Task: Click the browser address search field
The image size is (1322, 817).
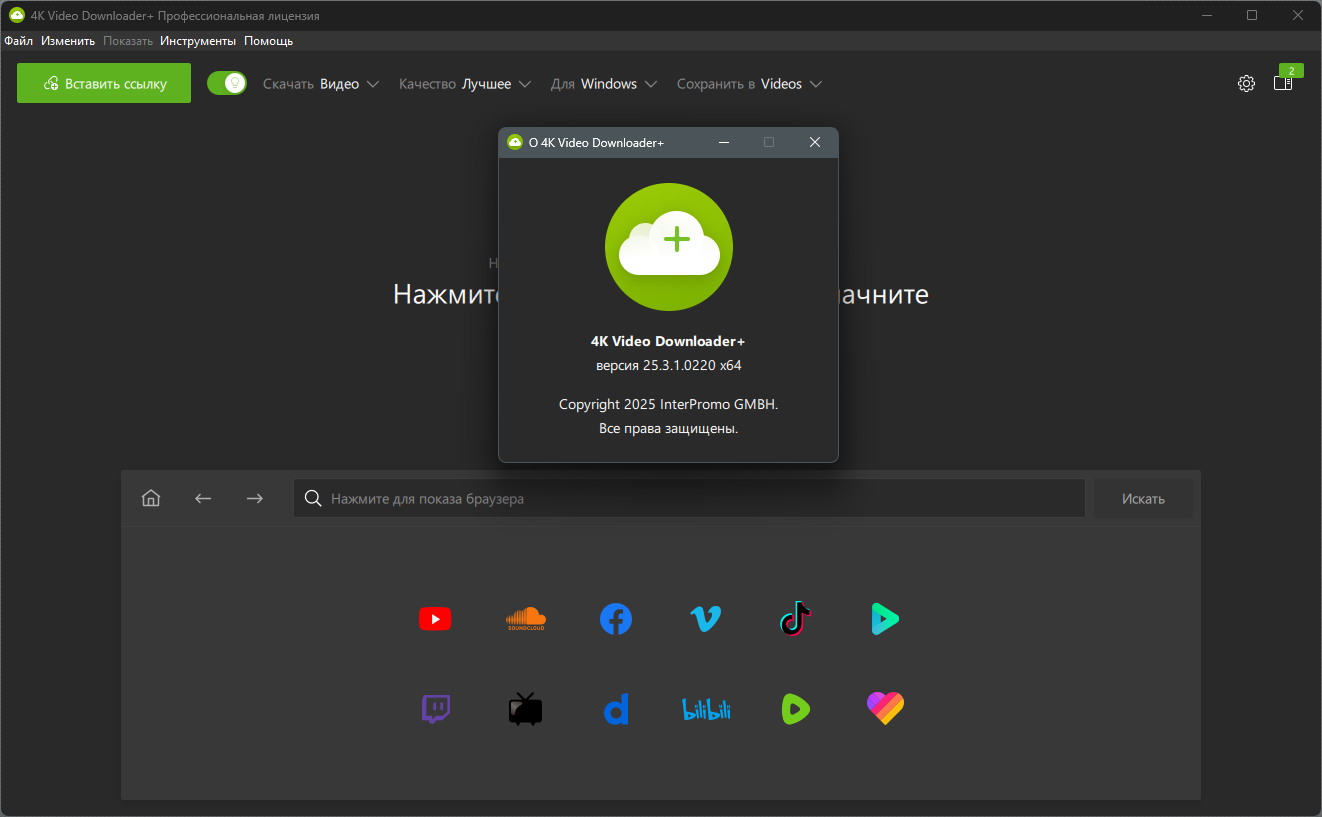Action: pos(689,498)
